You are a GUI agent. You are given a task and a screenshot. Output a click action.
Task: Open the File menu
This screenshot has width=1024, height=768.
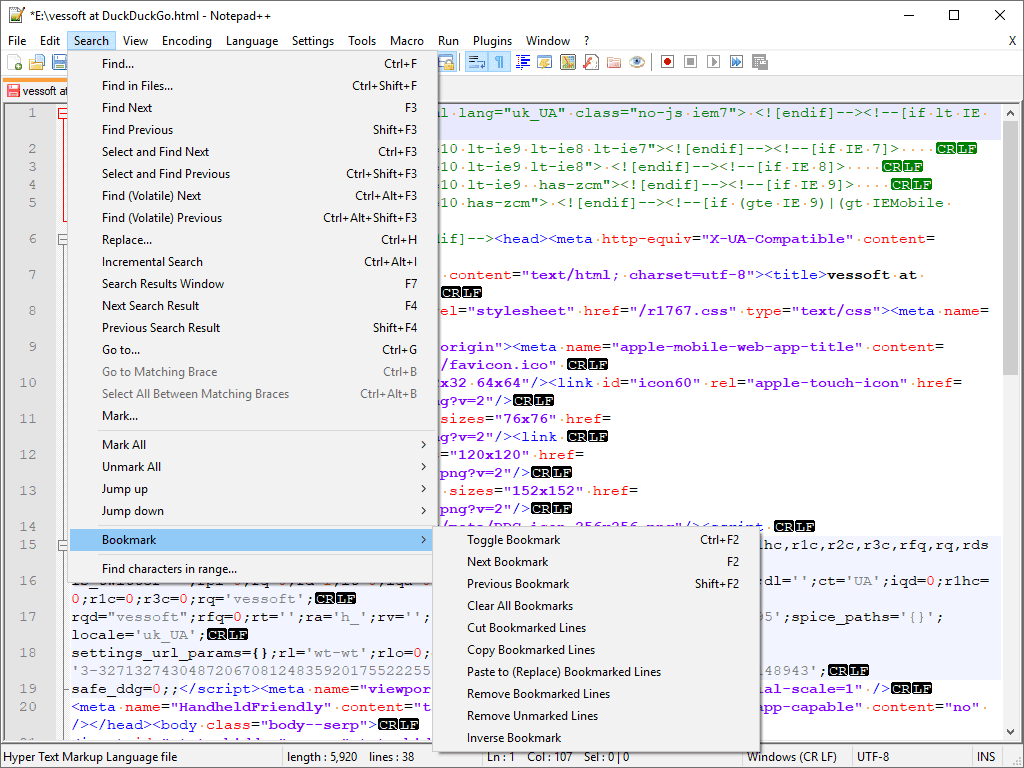[x=17, y=40]
